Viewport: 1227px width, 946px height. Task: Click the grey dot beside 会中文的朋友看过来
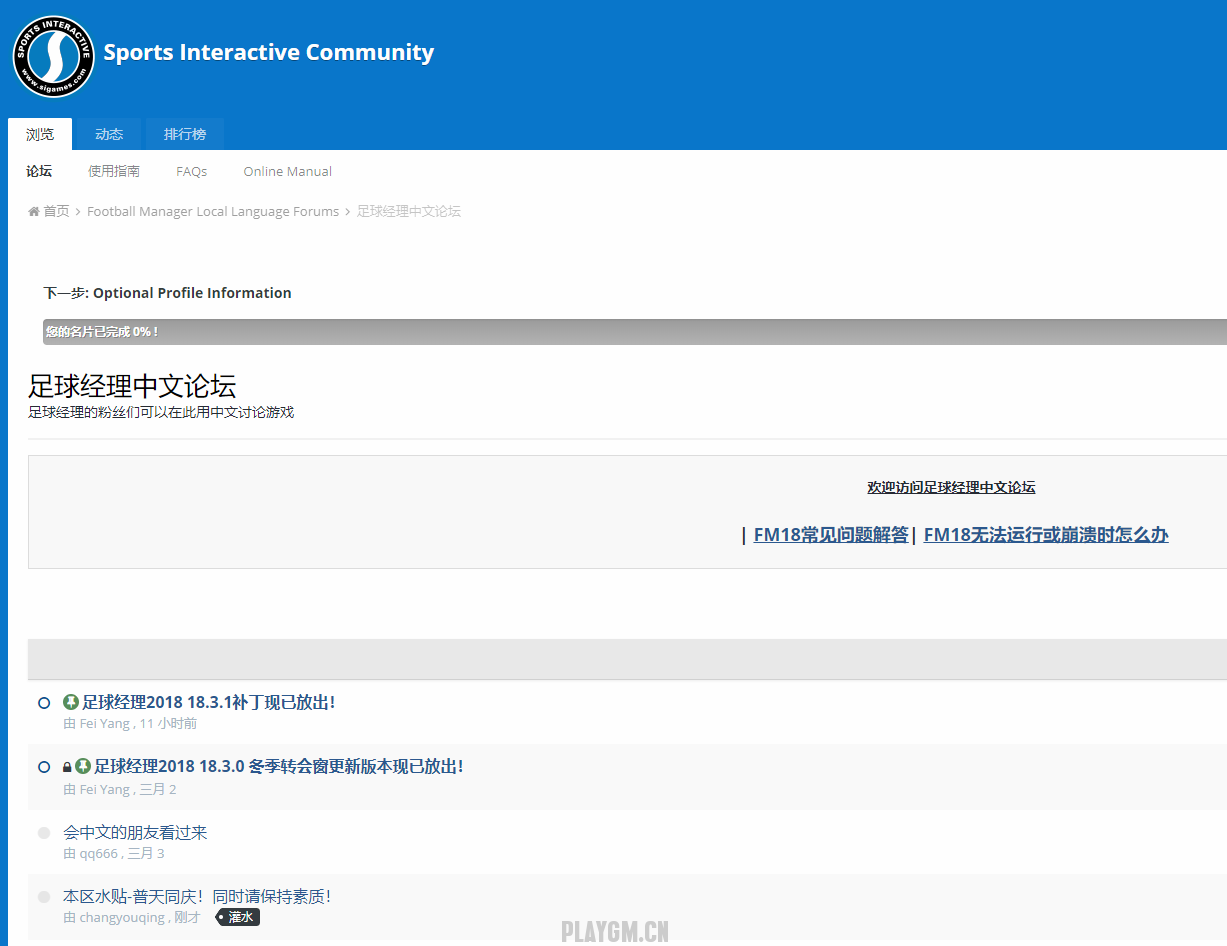[x=44, y=833]
